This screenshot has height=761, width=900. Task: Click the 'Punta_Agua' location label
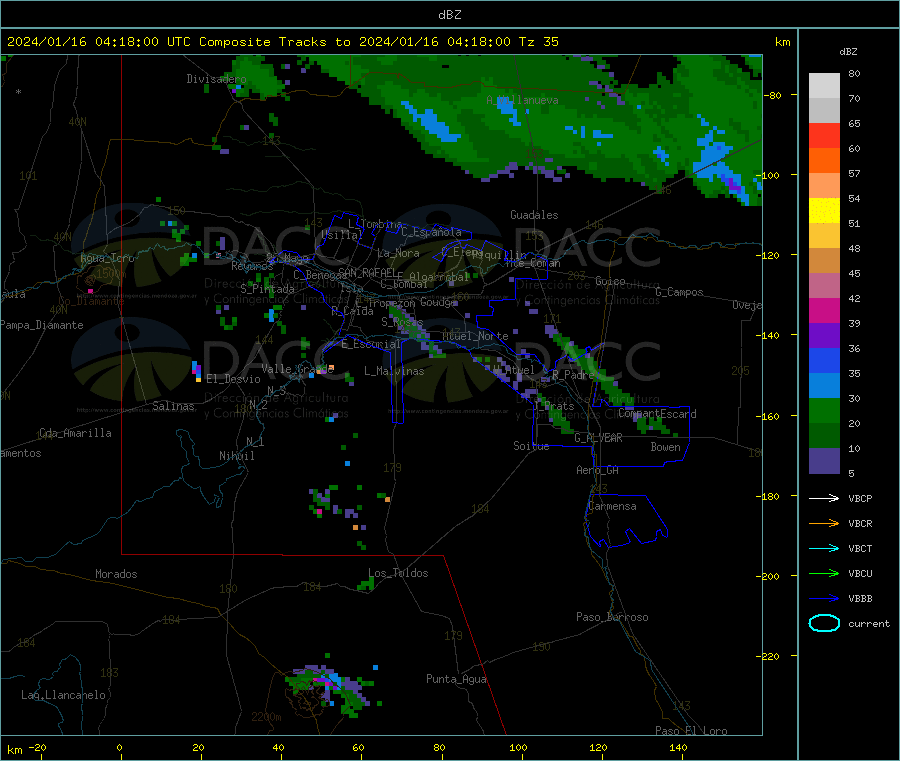[456, 679]
